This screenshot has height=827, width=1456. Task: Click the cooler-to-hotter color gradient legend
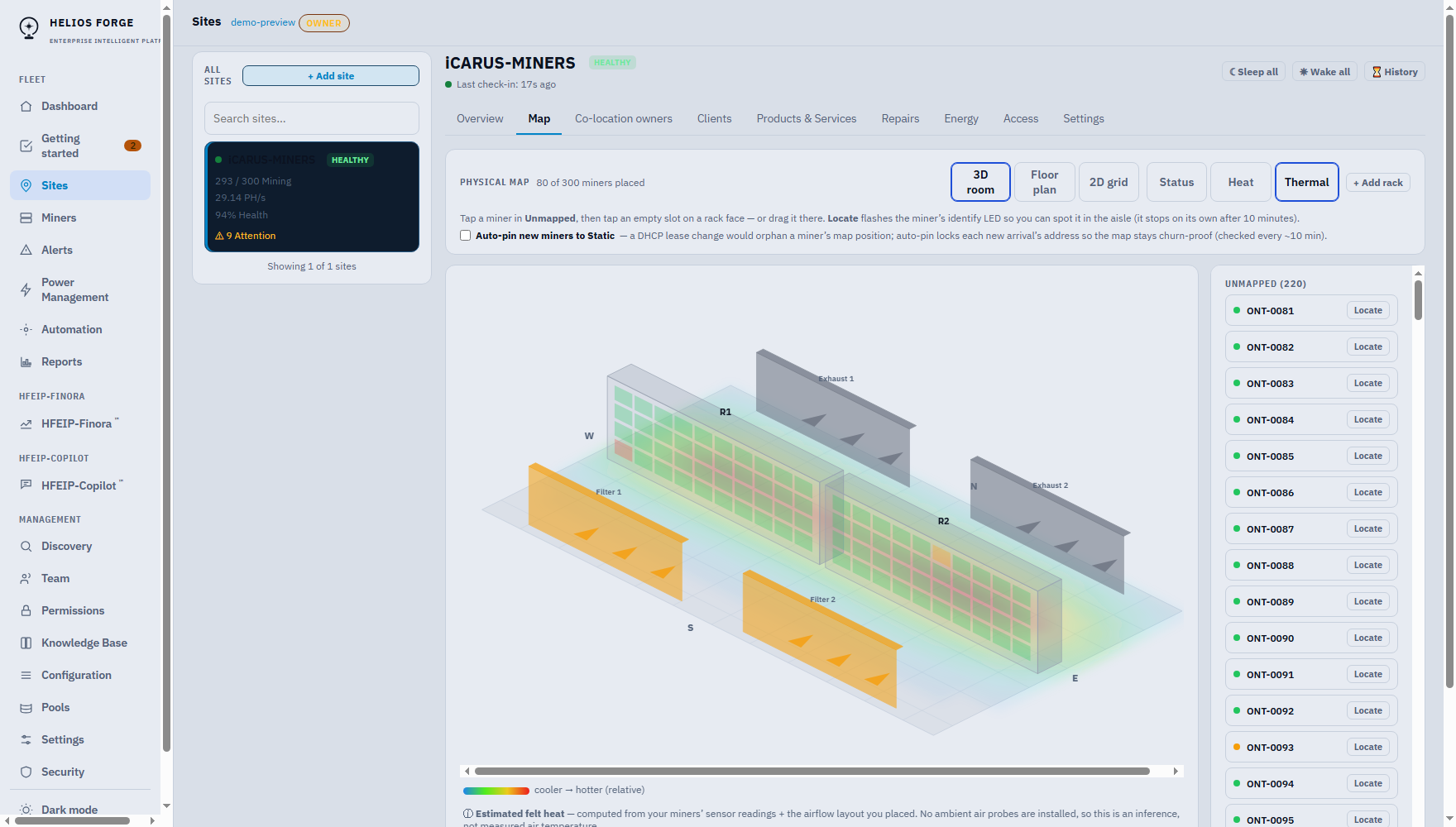[496, 791]
